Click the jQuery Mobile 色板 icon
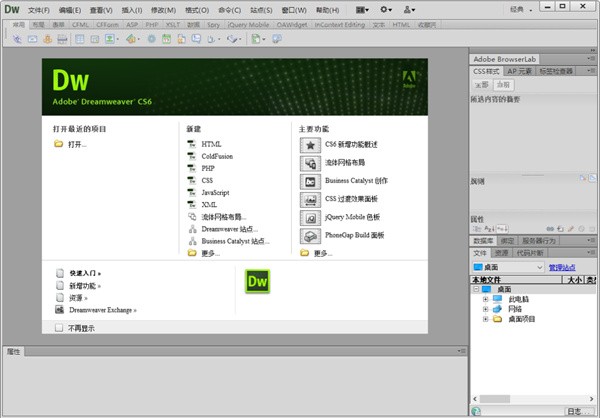 tap(310, 217)
